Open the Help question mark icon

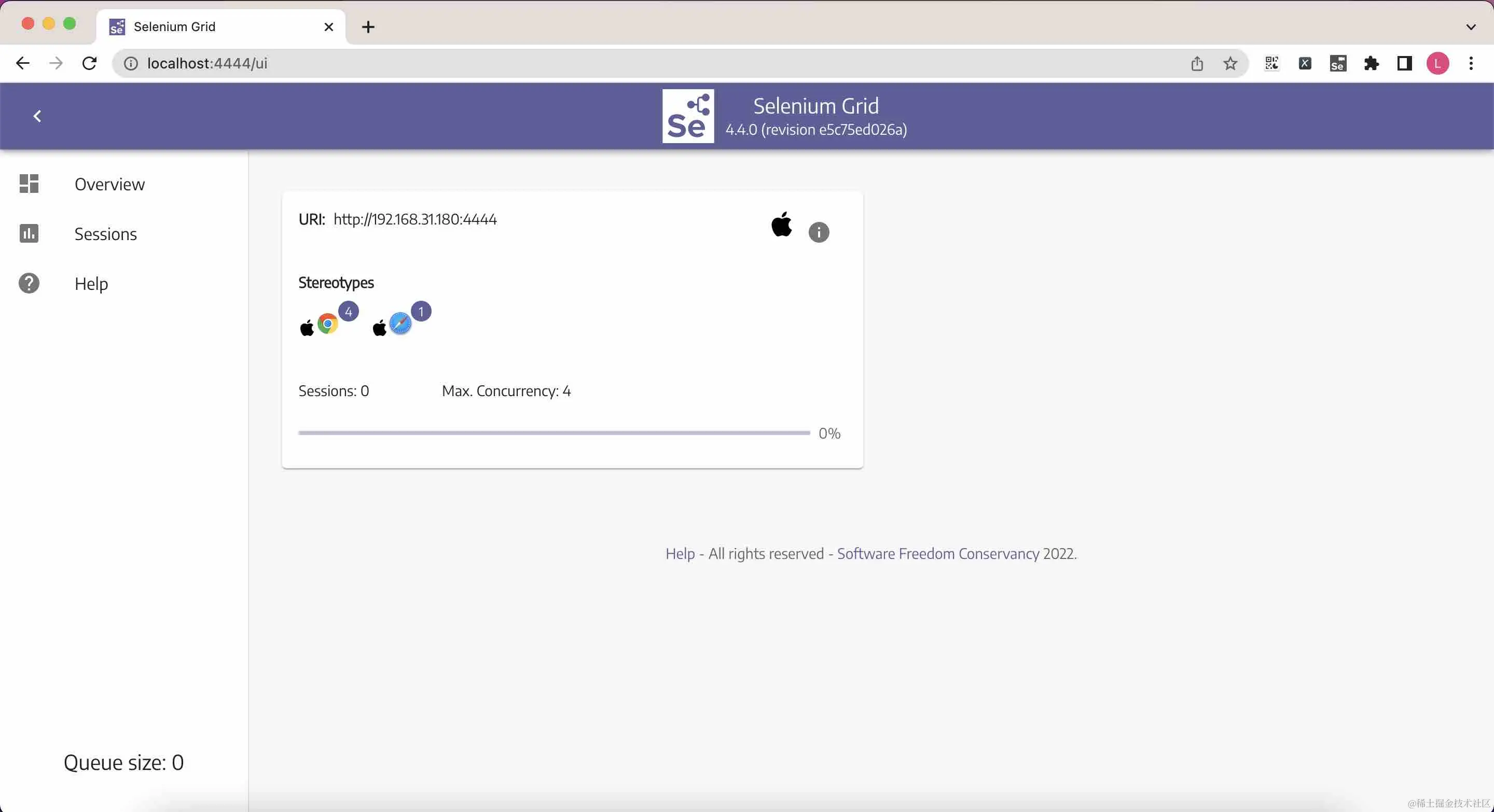(x=29, y=284)
